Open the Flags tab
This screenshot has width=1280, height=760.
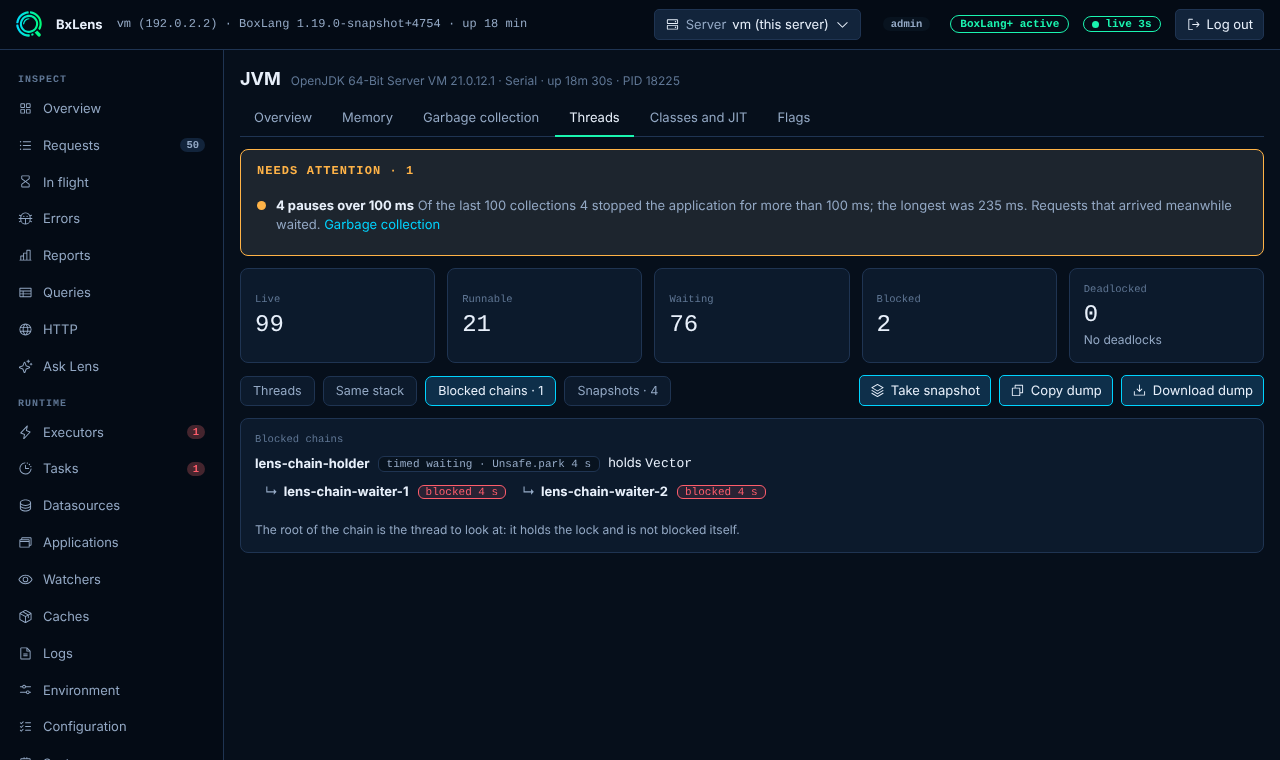794,117
